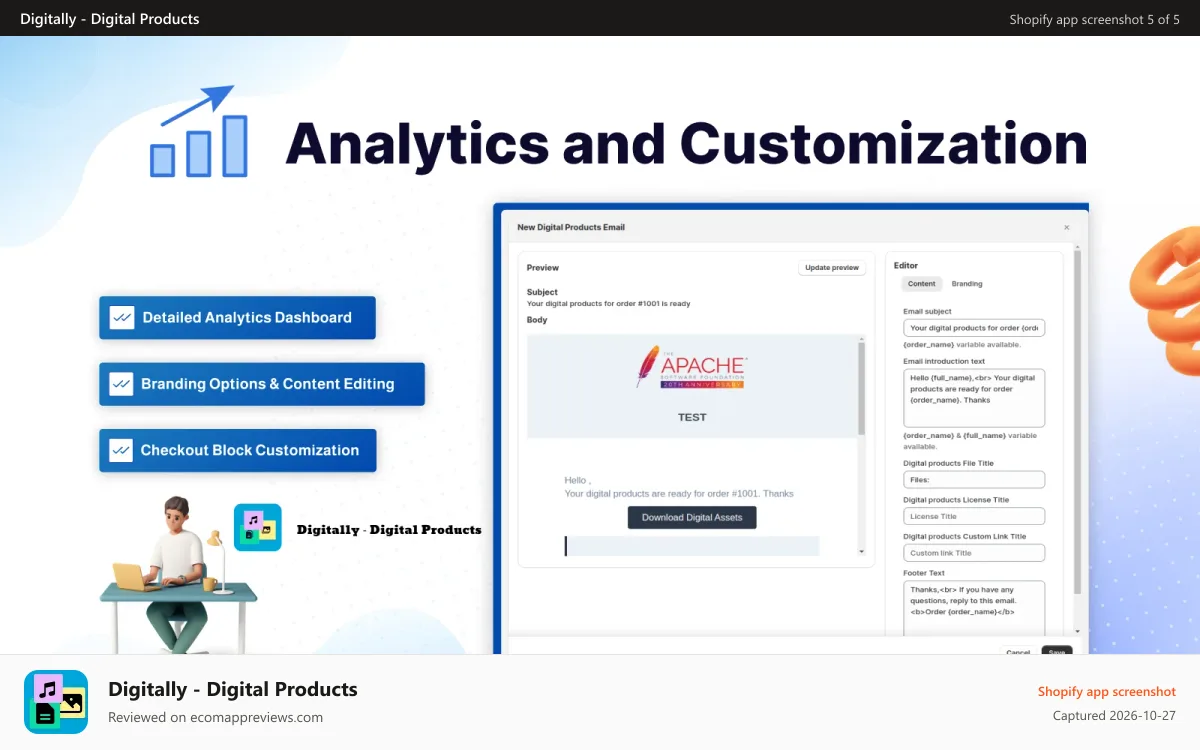Click the 'Analytics and Customization' heading

(x=686, y=143)
